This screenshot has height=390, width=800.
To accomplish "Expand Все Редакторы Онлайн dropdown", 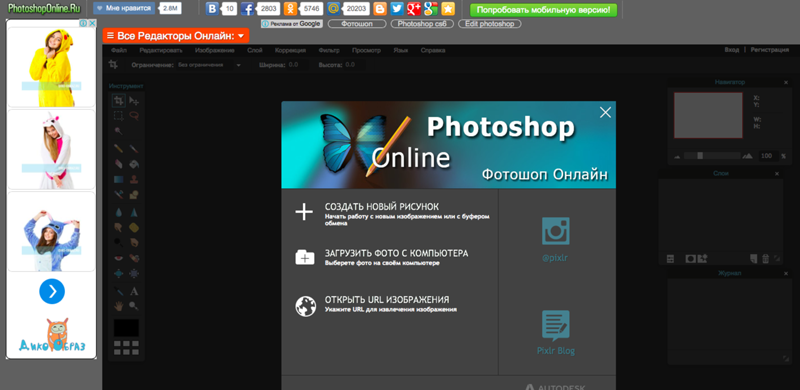I will [x=176, y=36].
